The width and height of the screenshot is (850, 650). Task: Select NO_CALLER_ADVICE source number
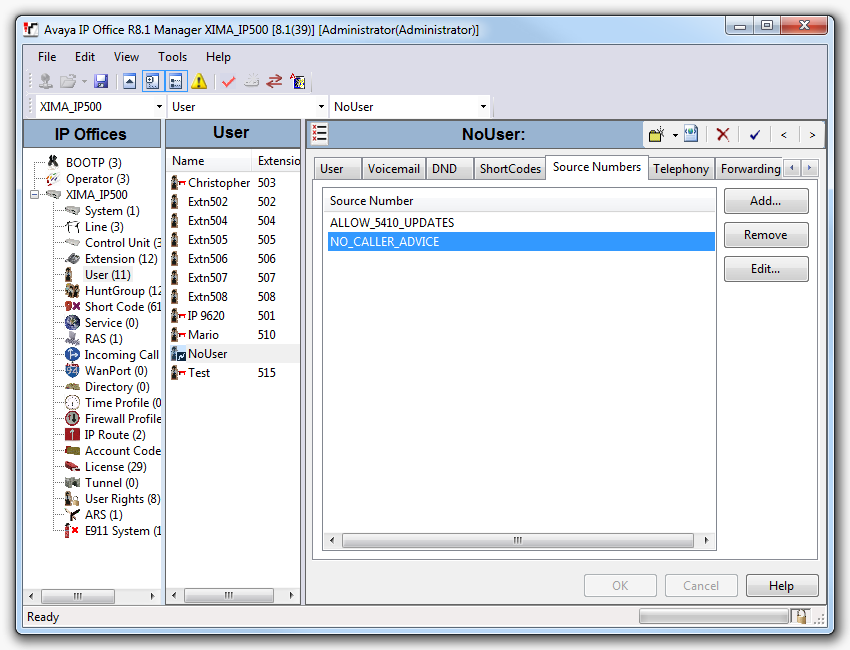click(521, 242)
